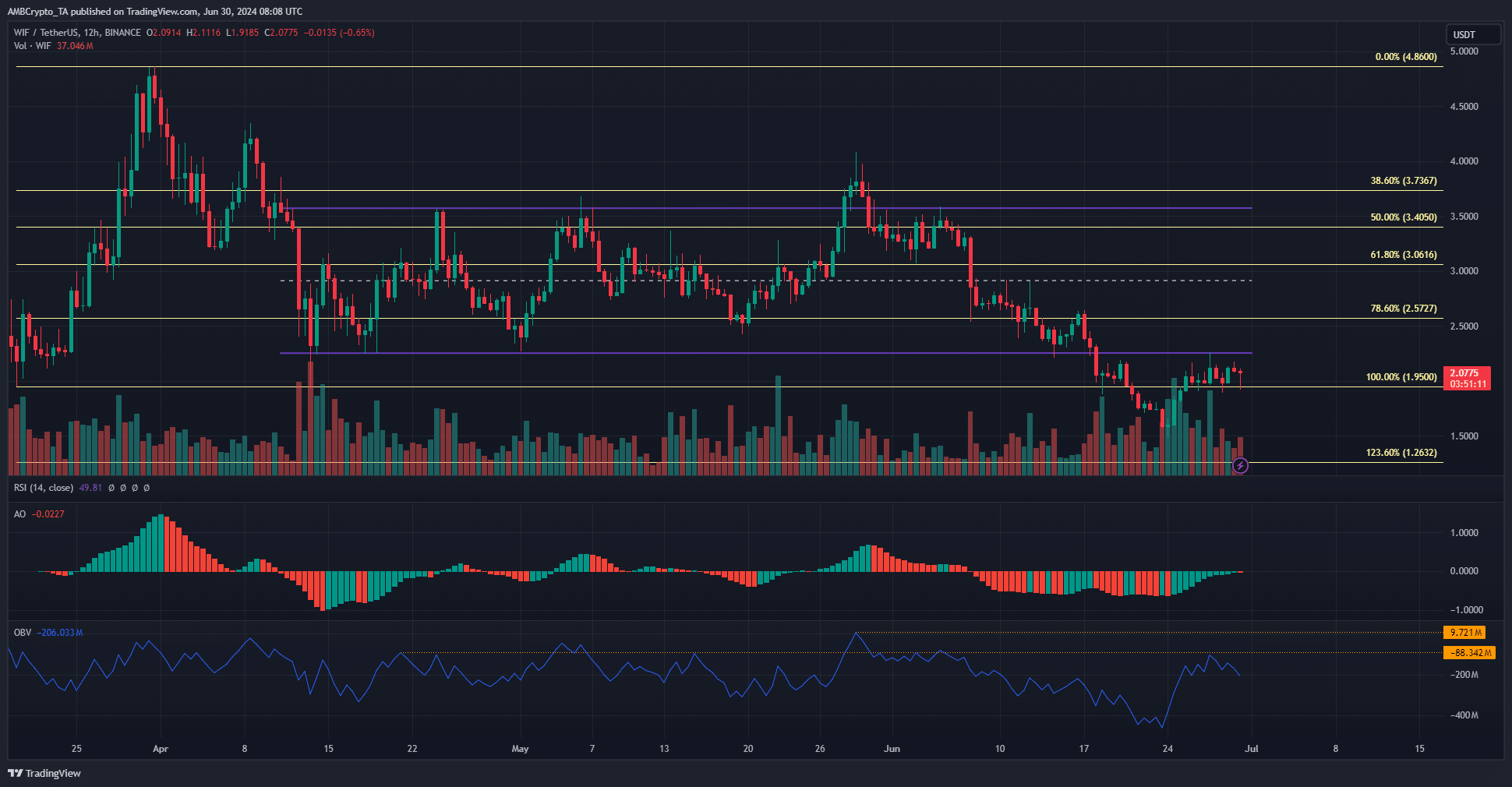The image size is (1512, 787).
Task: Click the 2.5000 price axis value
Action: [1464, 326]
